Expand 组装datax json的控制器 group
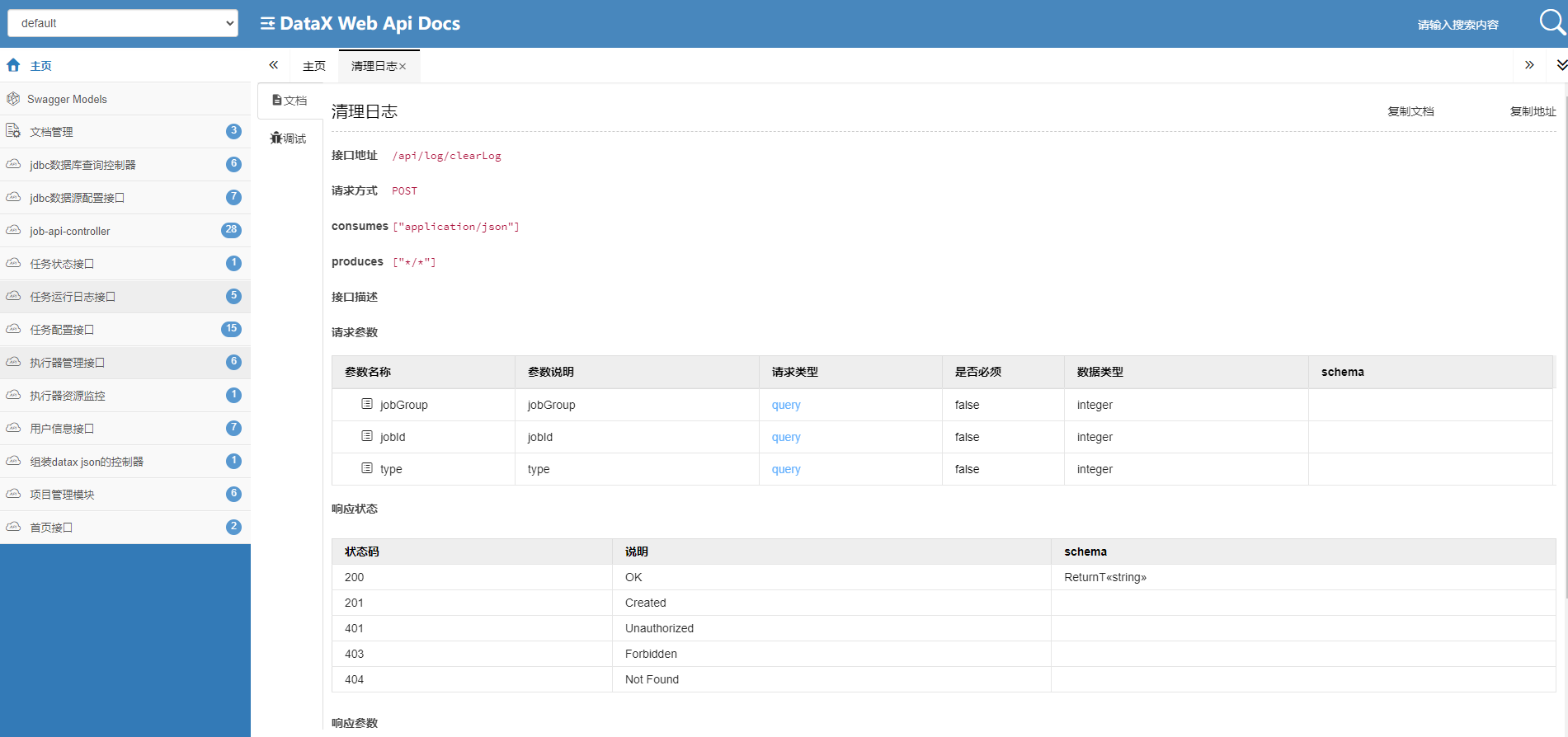This screenshot has height=737, width=1568. pos(125,462)
